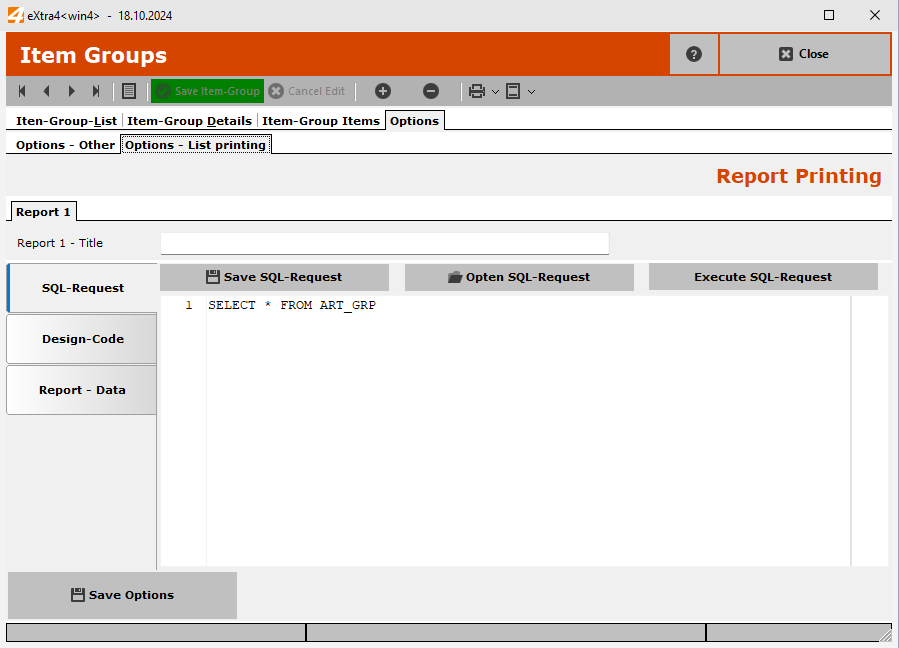This screenshot has height=648, width=899.
Task: Expand the layout view dropdown arrow
Action: click(531, 92)
